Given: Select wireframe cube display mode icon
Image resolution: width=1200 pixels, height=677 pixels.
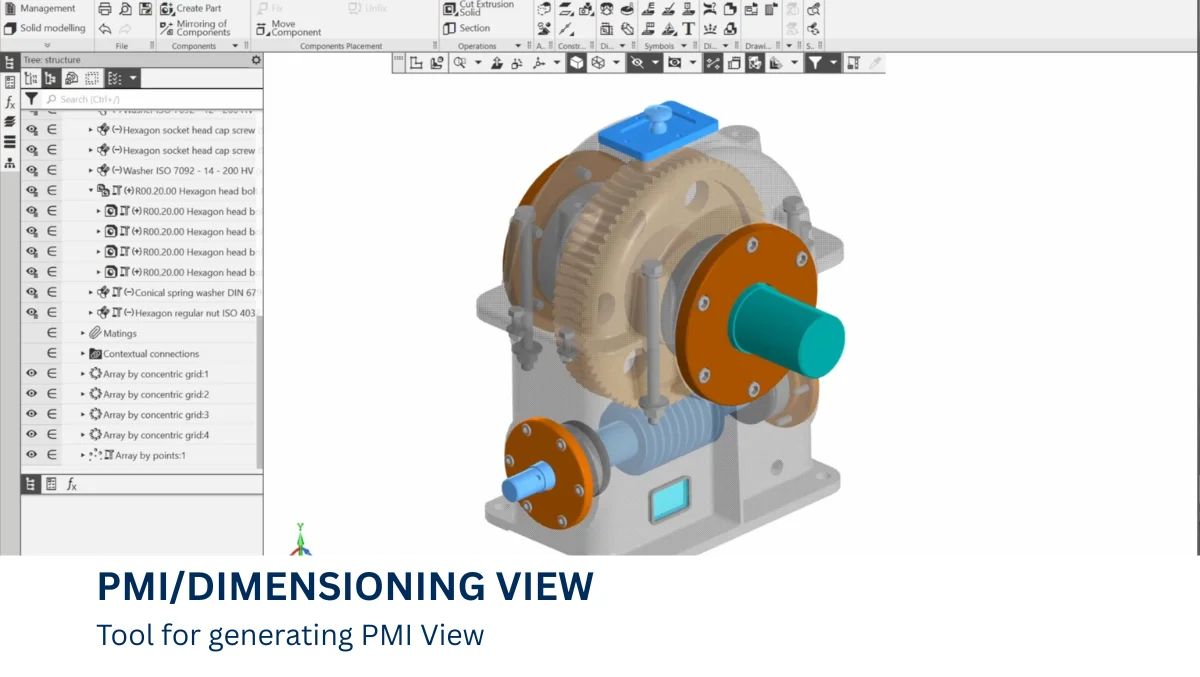Looking at the screenshot, I should tap(597, 63).
